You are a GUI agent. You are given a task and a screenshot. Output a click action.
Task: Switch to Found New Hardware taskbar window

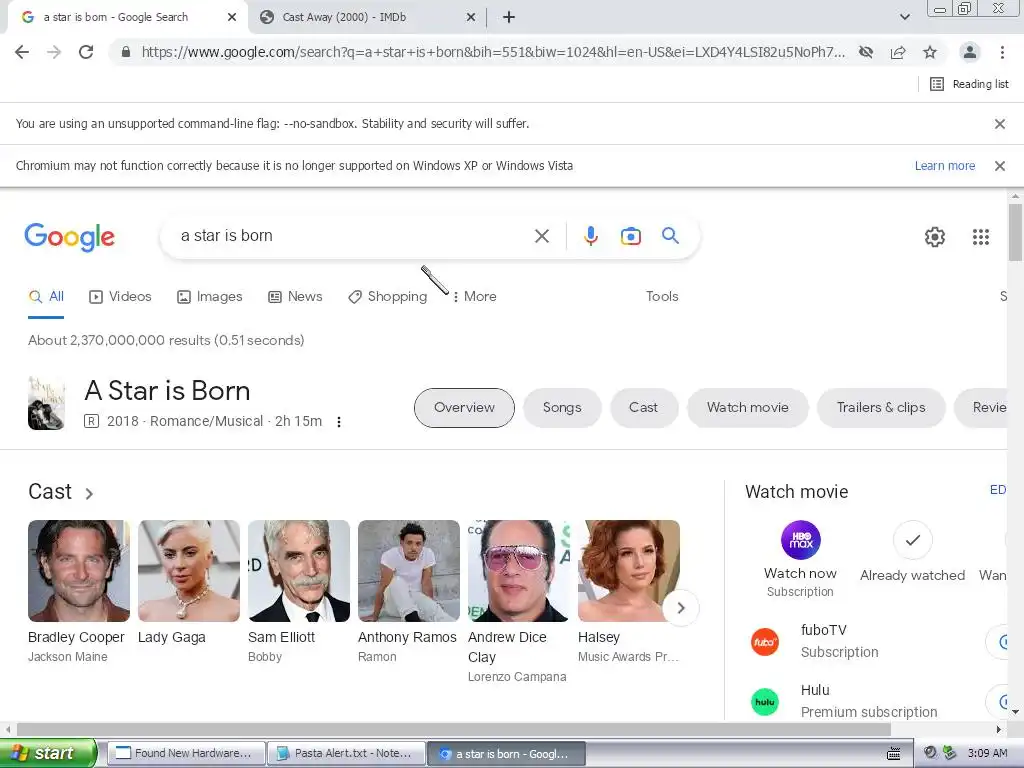[185, 753]
